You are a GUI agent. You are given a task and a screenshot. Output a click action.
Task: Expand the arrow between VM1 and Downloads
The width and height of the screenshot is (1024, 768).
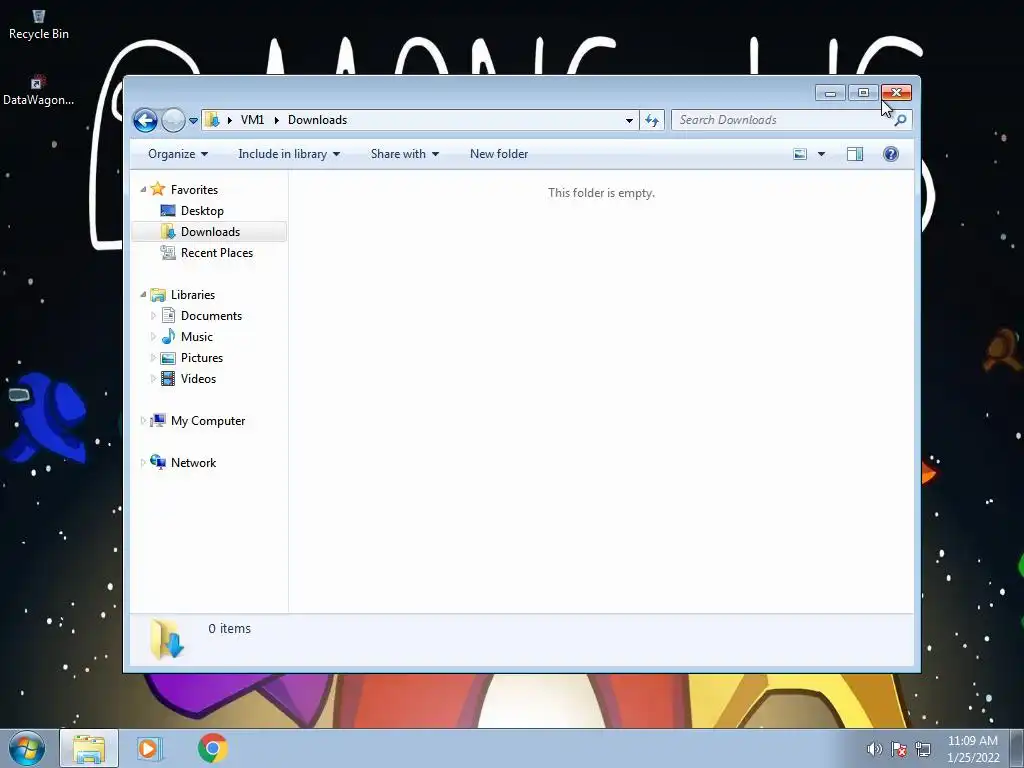pos(276,120)
